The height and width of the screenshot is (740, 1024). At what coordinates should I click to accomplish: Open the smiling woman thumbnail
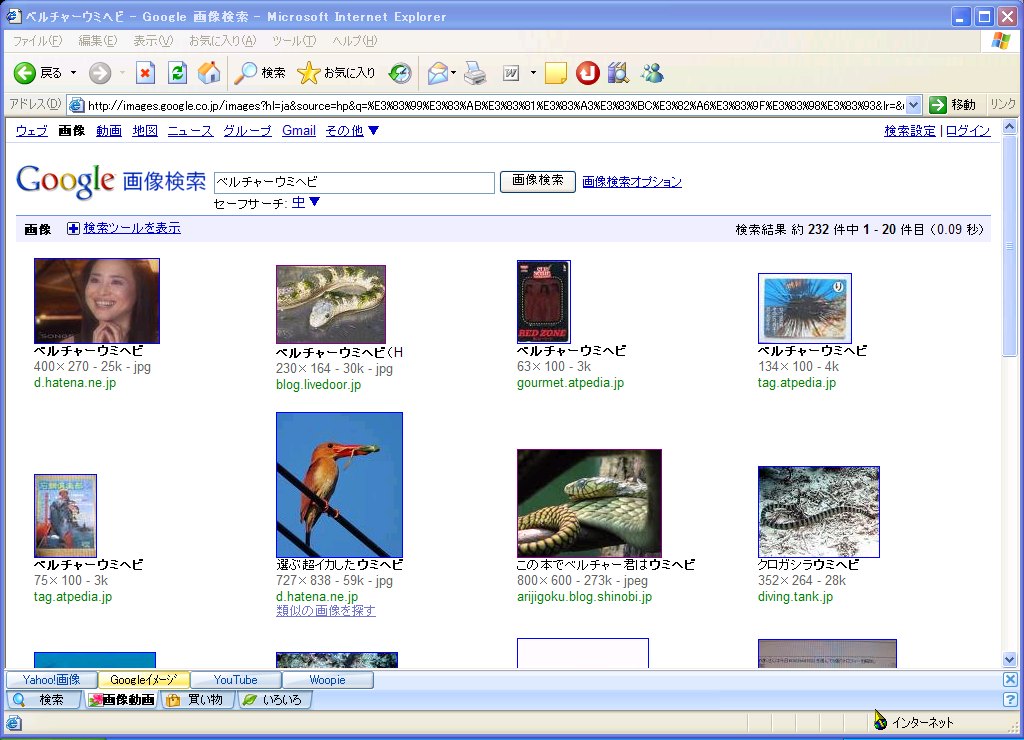[x=97, y=300]
